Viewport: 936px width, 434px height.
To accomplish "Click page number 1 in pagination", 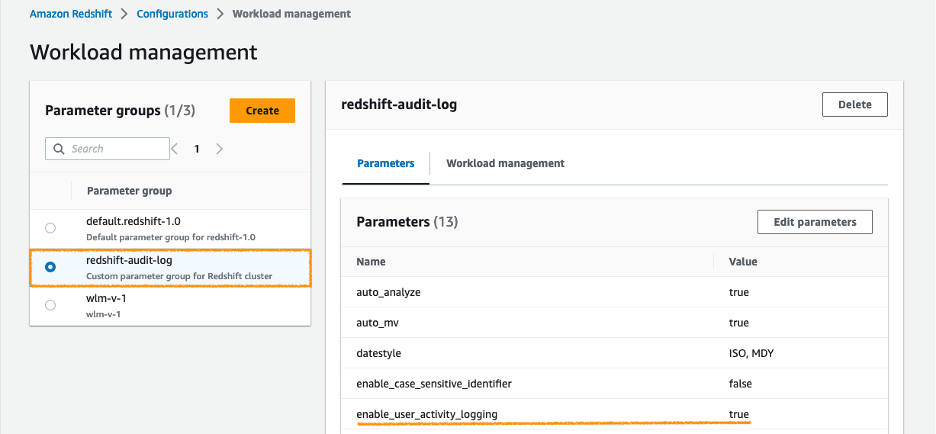I will click(197, 149).
